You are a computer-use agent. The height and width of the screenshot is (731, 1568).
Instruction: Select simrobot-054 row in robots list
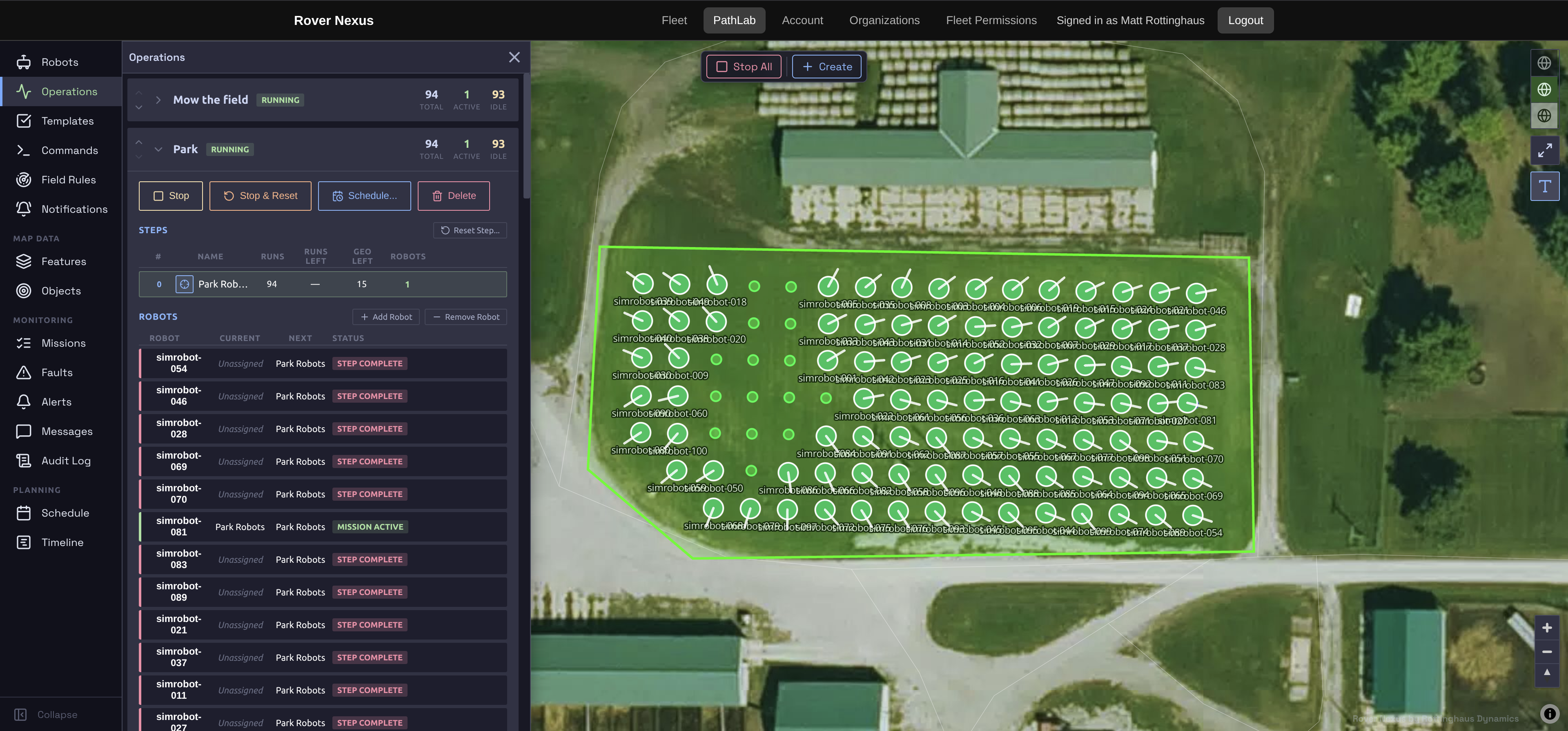(323, 363)
